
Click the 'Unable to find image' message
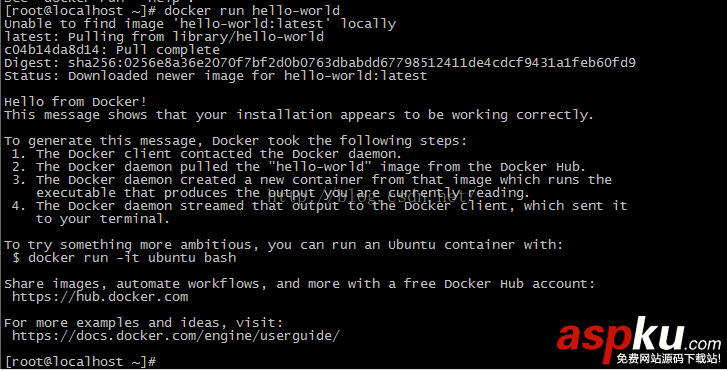coord(200,24)
